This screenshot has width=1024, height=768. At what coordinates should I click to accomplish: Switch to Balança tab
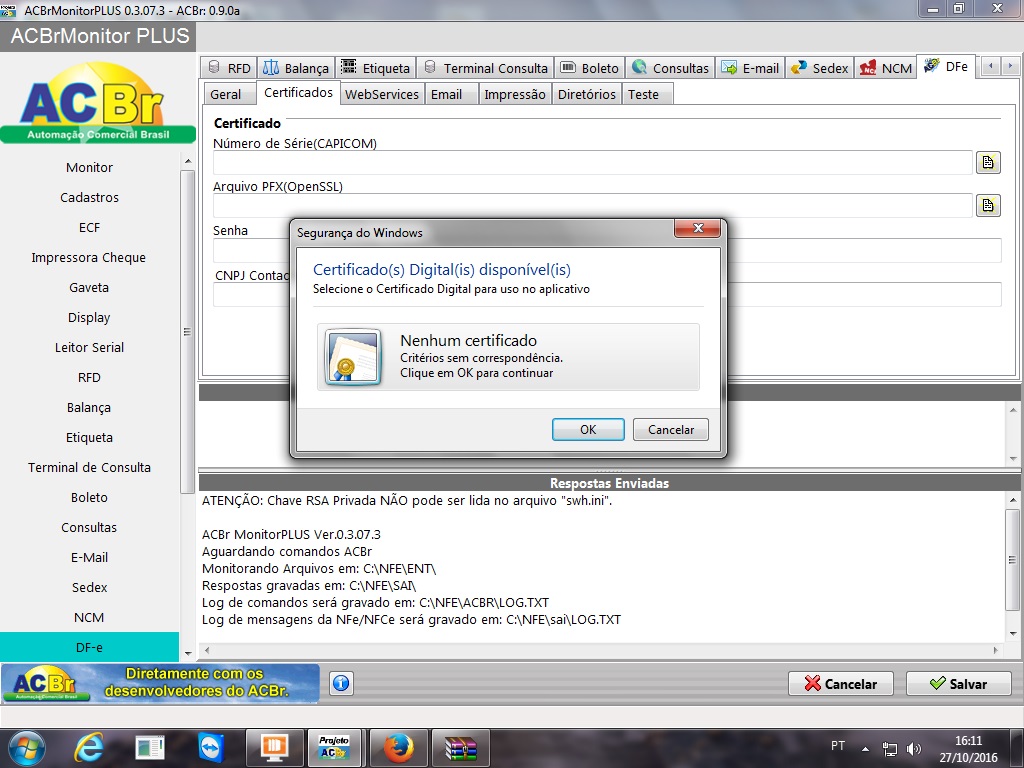coord(296,68)
